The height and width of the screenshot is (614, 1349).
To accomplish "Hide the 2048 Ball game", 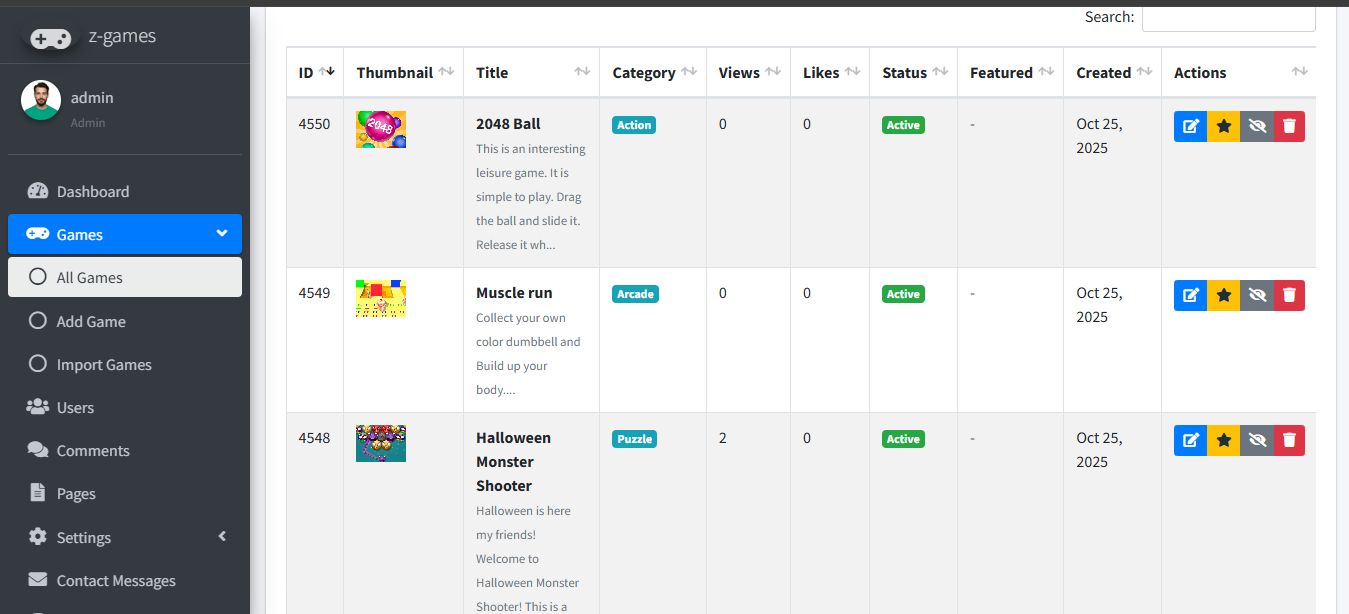I will coord(1257,126).
